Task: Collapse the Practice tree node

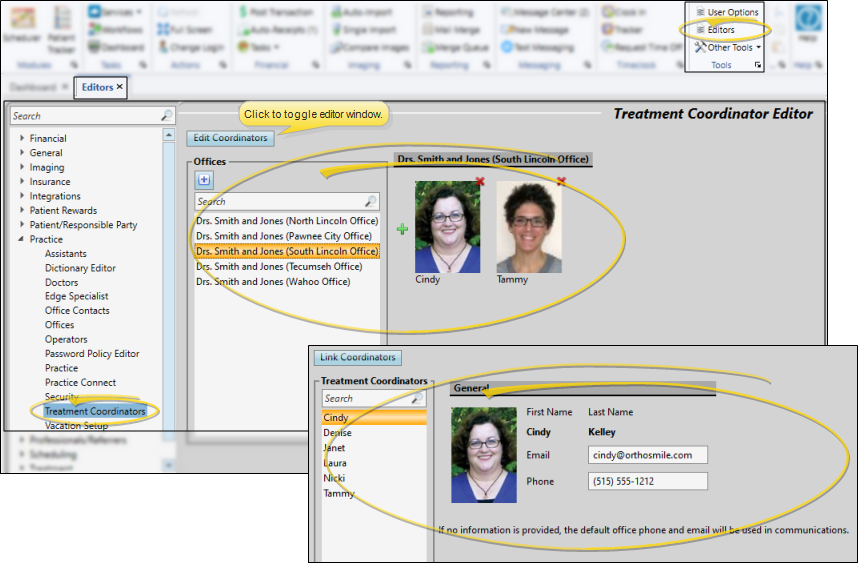Action: point(22,239)
